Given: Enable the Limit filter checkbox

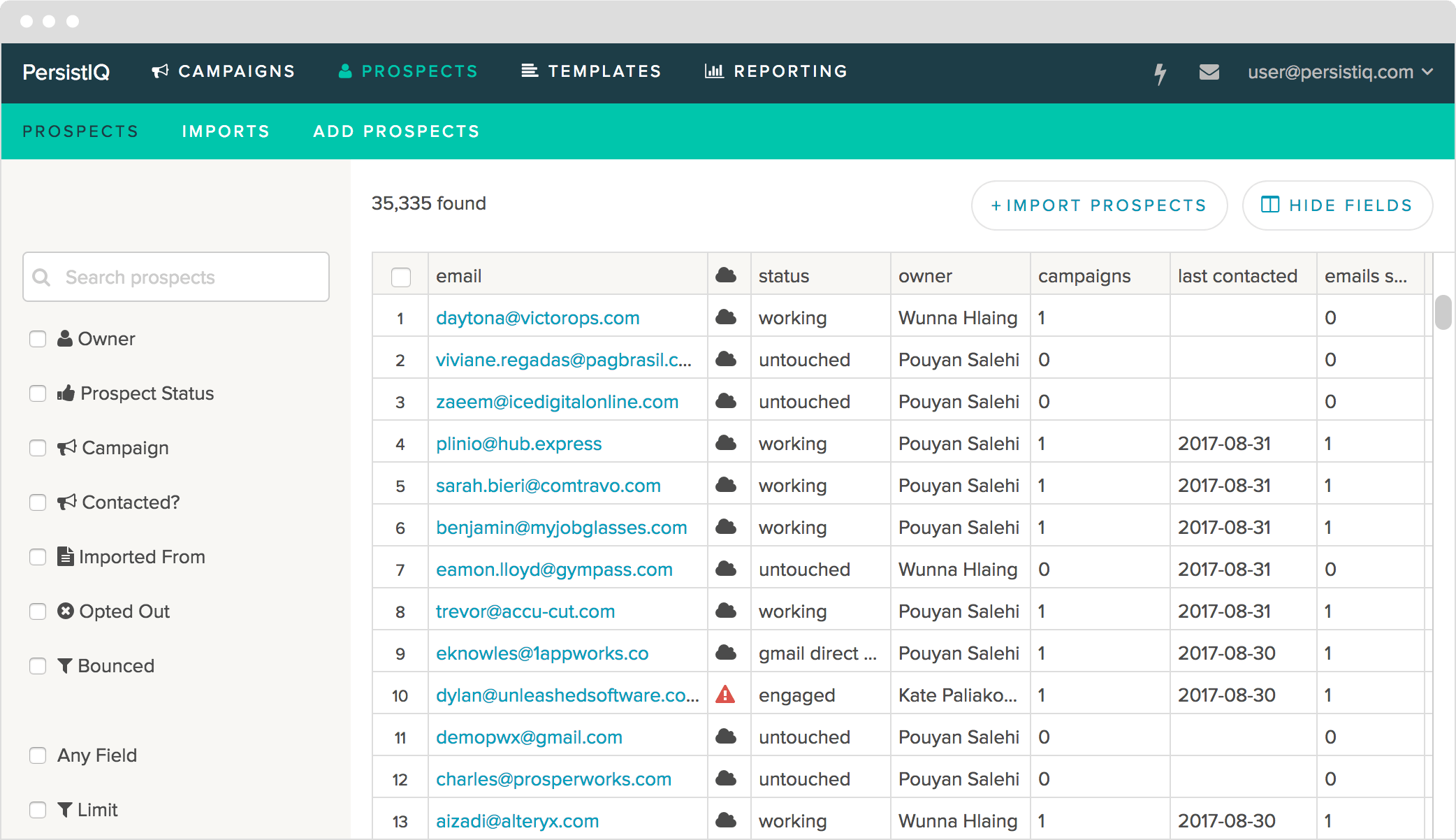Looking at the screenshot, I should tap(38, 810).
